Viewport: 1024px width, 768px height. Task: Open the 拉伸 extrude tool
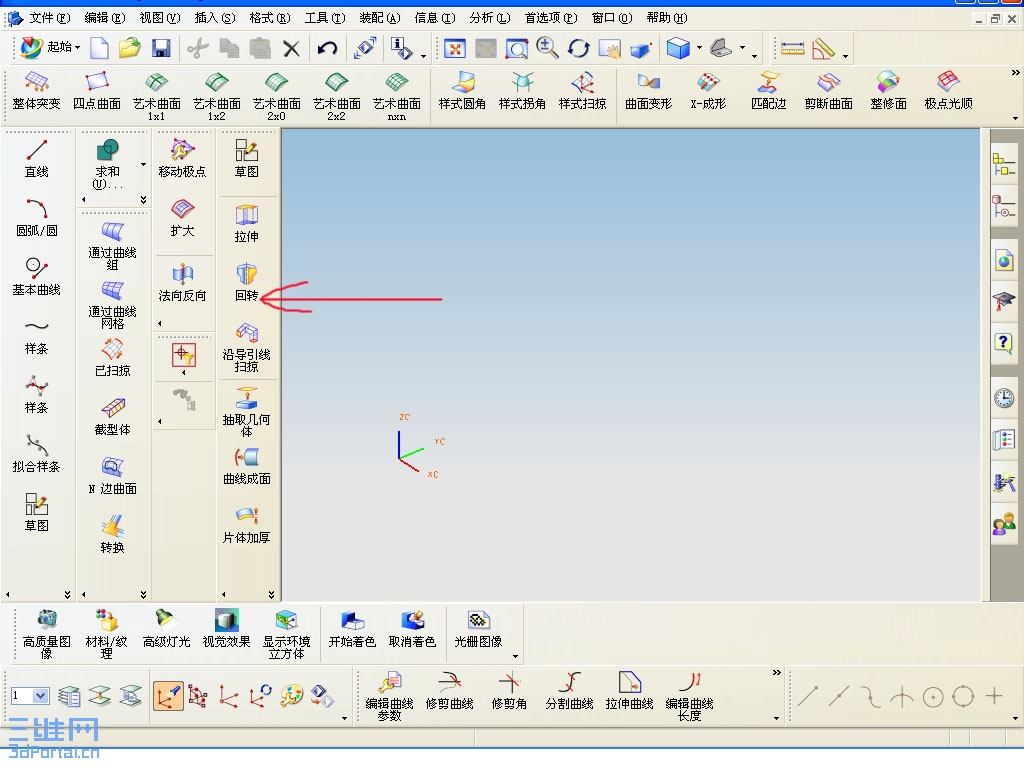246,224
